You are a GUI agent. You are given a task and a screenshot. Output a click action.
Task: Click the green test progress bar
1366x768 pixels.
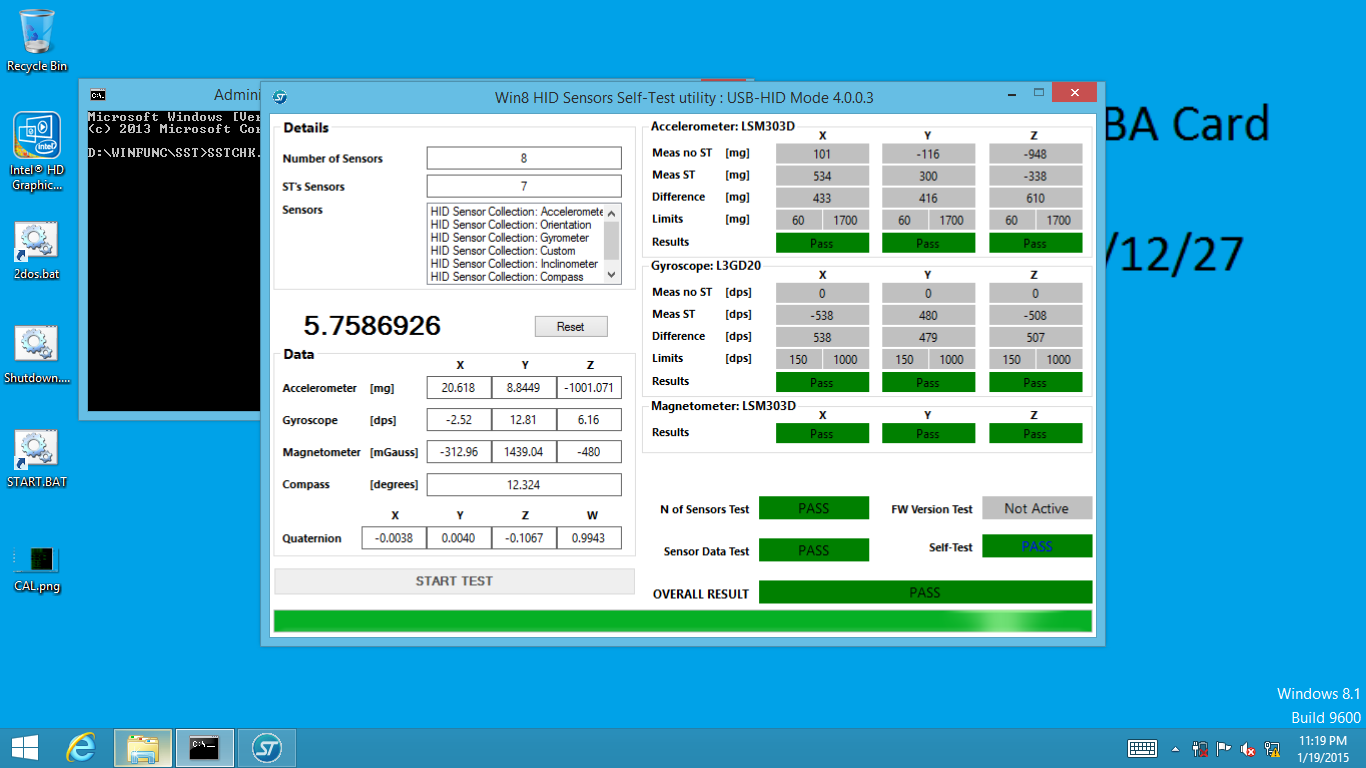tap(683, 621)
